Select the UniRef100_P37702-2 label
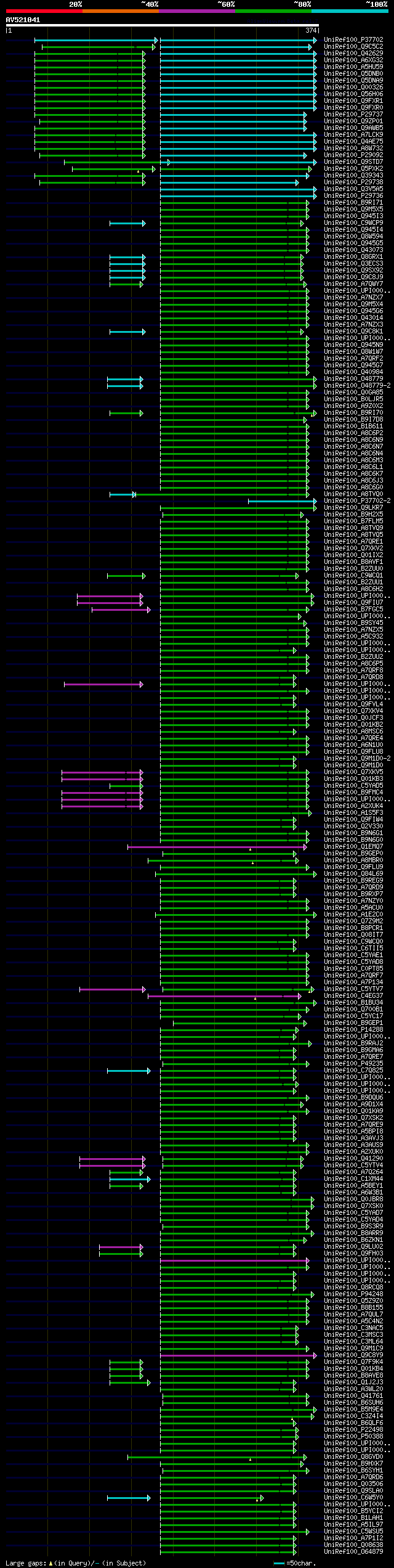This screenshot has width=394, height=1568. point(357,501)
